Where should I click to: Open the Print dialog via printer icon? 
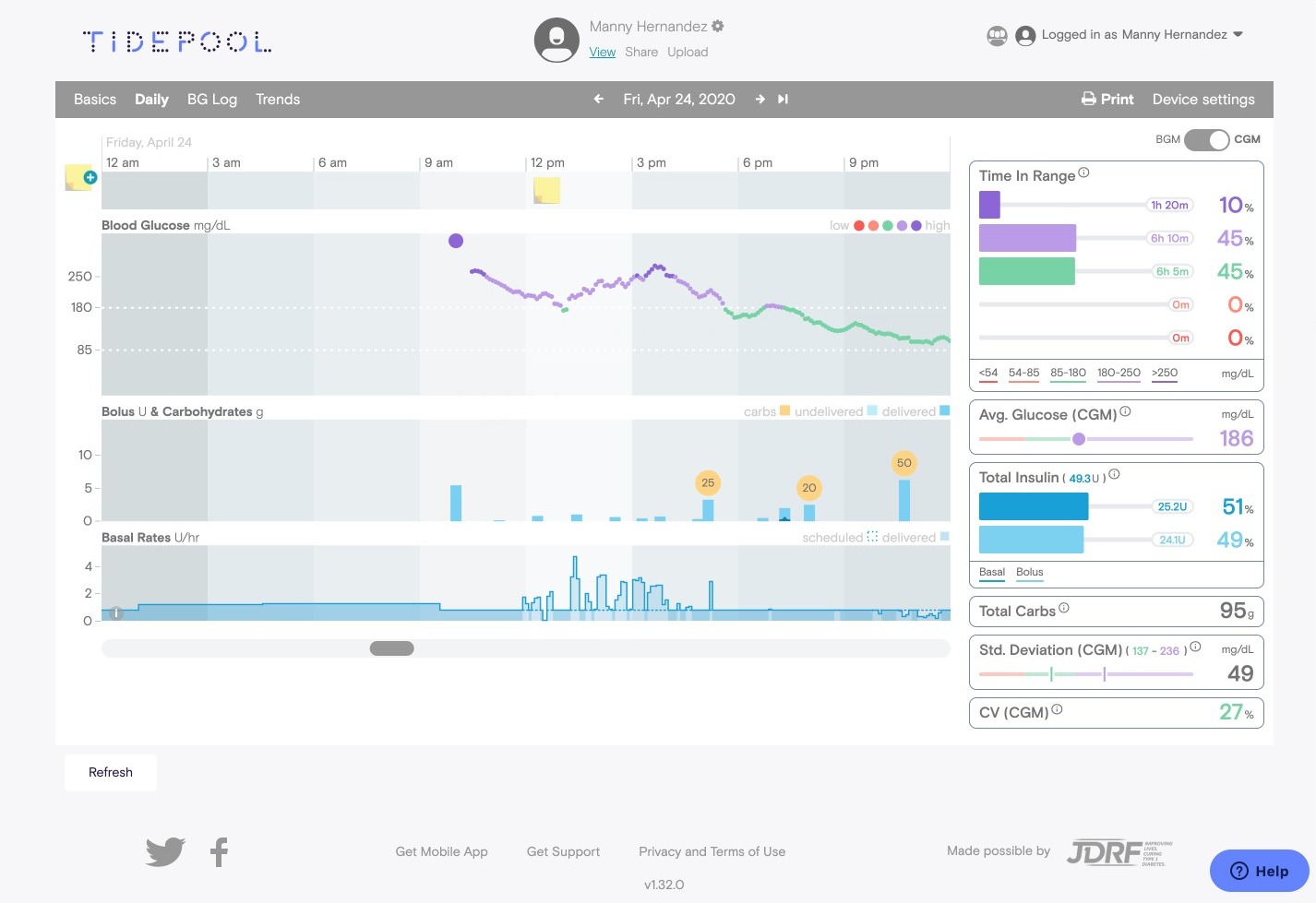point(1089,99)
